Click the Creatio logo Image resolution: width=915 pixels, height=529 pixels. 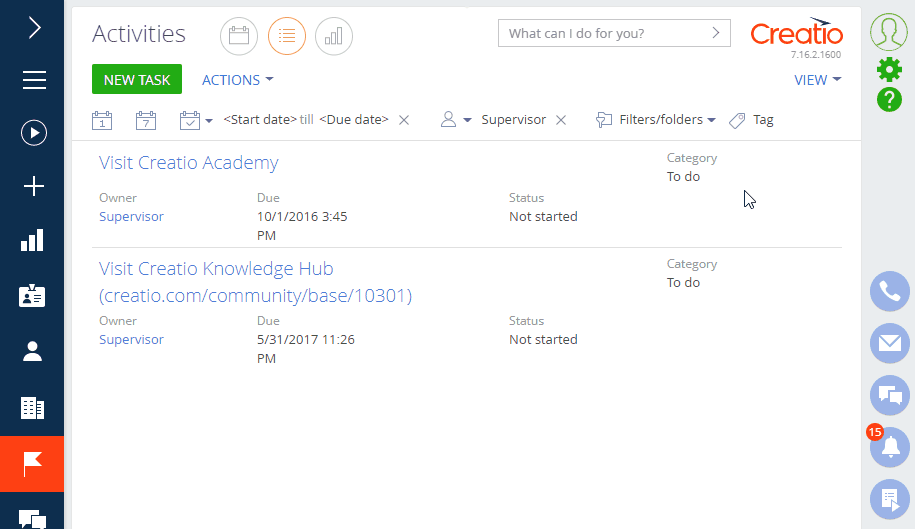(797, 33)
